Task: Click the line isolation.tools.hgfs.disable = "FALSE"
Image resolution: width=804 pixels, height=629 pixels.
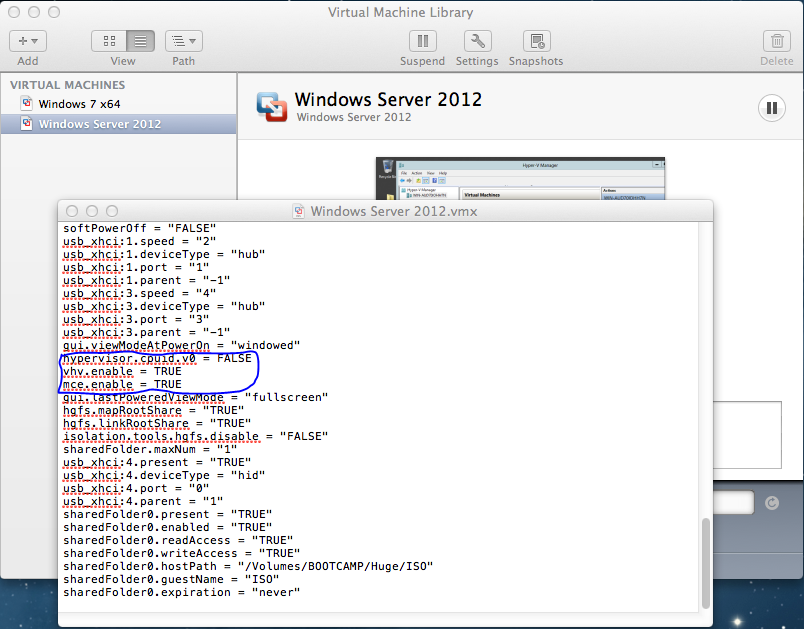Action: (195, 436)
